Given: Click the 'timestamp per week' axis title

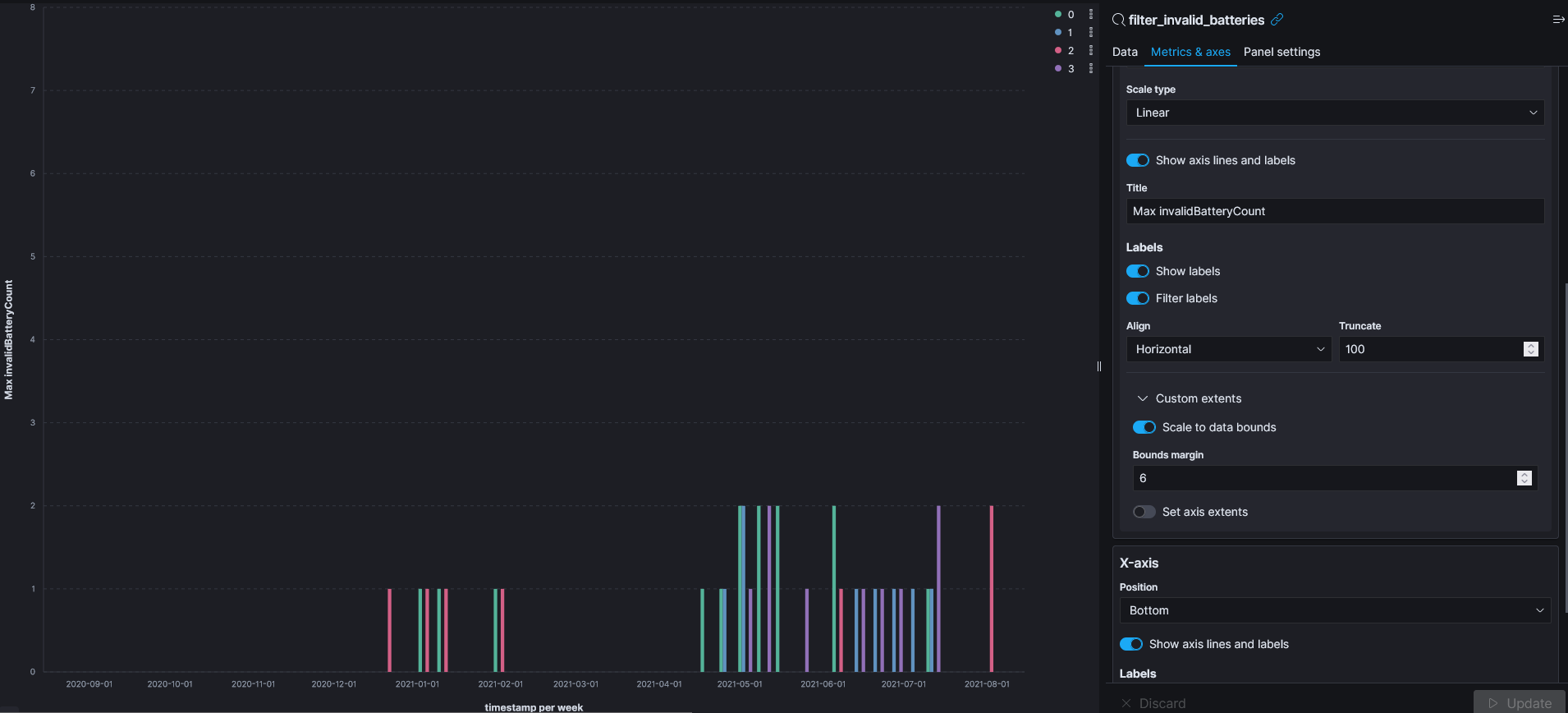Looking at the screenshot, I should [534, 707].
